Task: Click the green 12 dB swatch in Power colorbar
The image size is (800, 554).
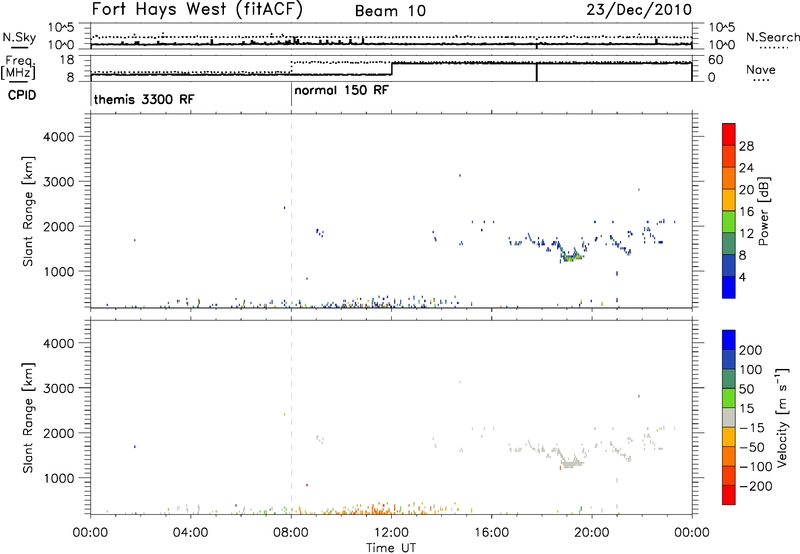Action: [729, 221]
